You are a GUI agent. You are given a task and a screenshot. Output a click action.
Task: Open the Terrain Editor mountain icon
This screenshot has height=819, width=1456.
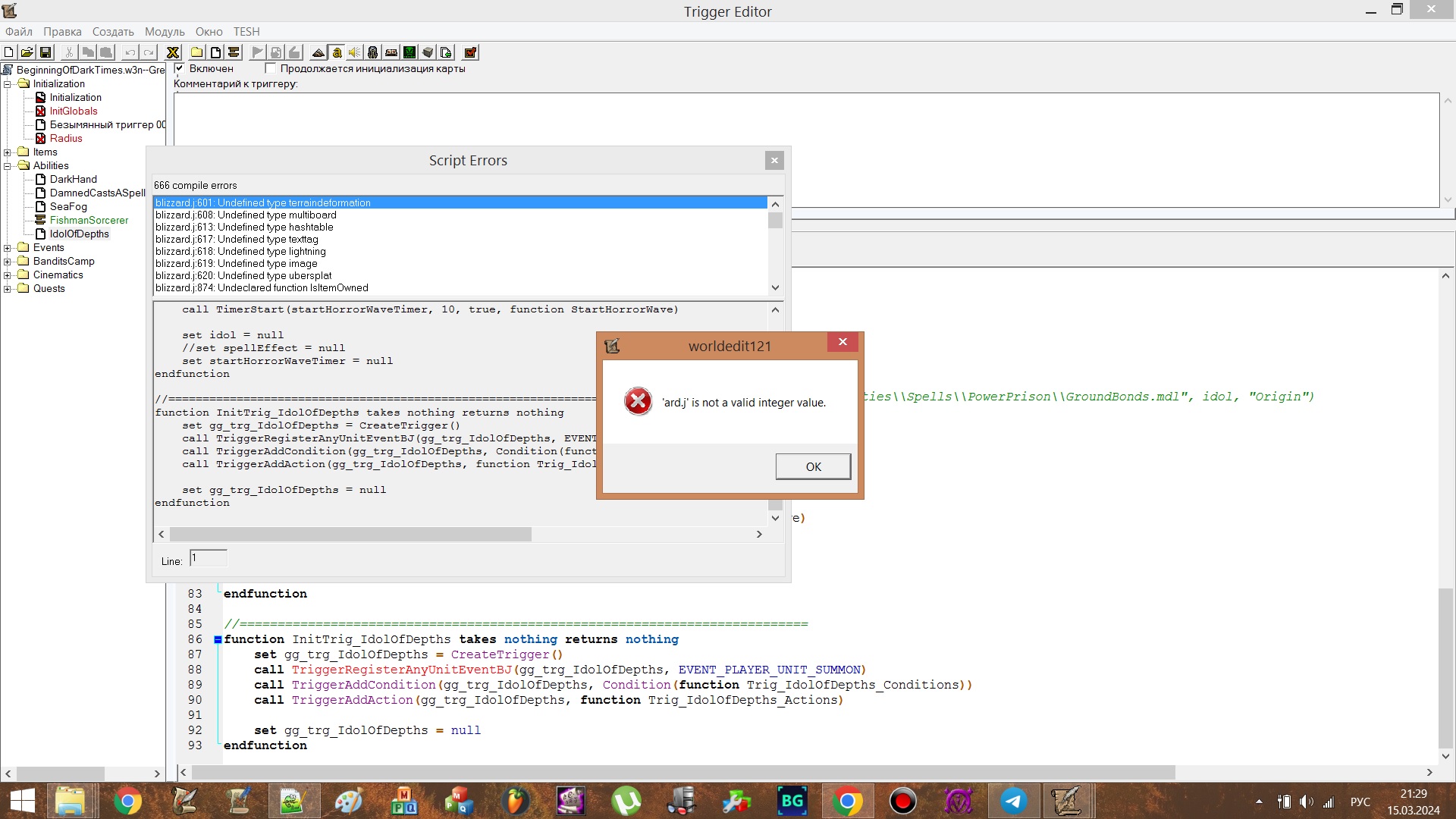tap(318, 52)
